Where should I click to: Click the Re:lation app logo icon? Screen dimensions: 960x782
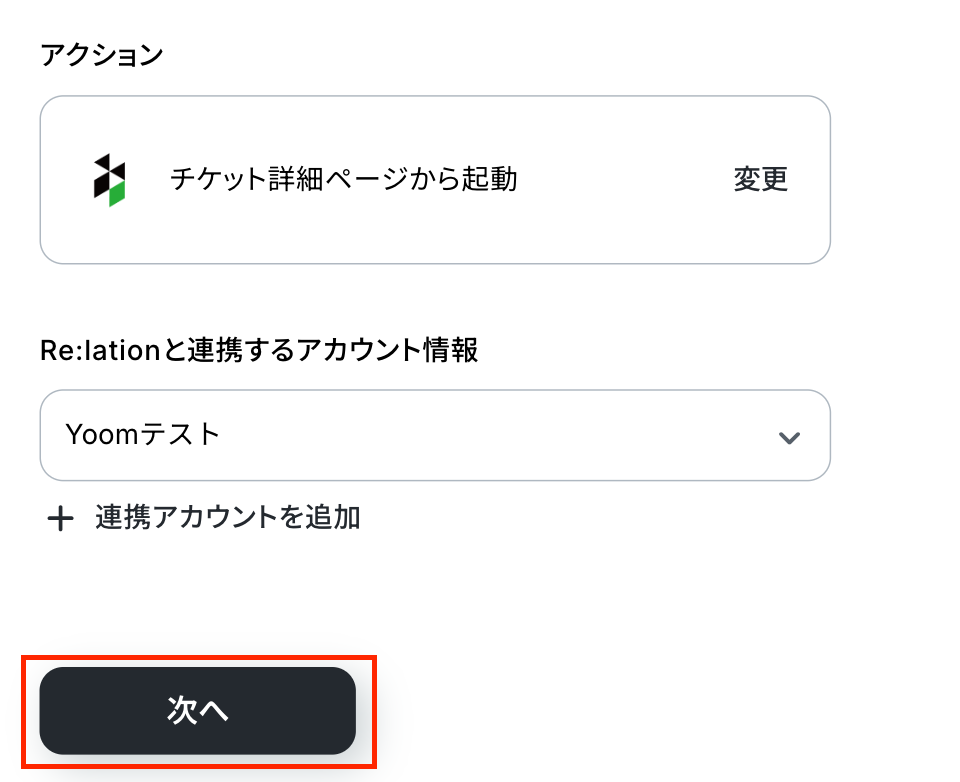pyautogui.click(x=109, y=180)
